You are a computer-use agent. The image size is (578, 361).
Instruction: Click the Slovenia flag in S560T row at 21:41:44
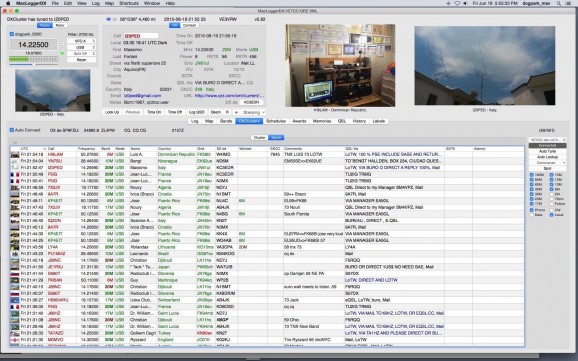tap(15, 274)
